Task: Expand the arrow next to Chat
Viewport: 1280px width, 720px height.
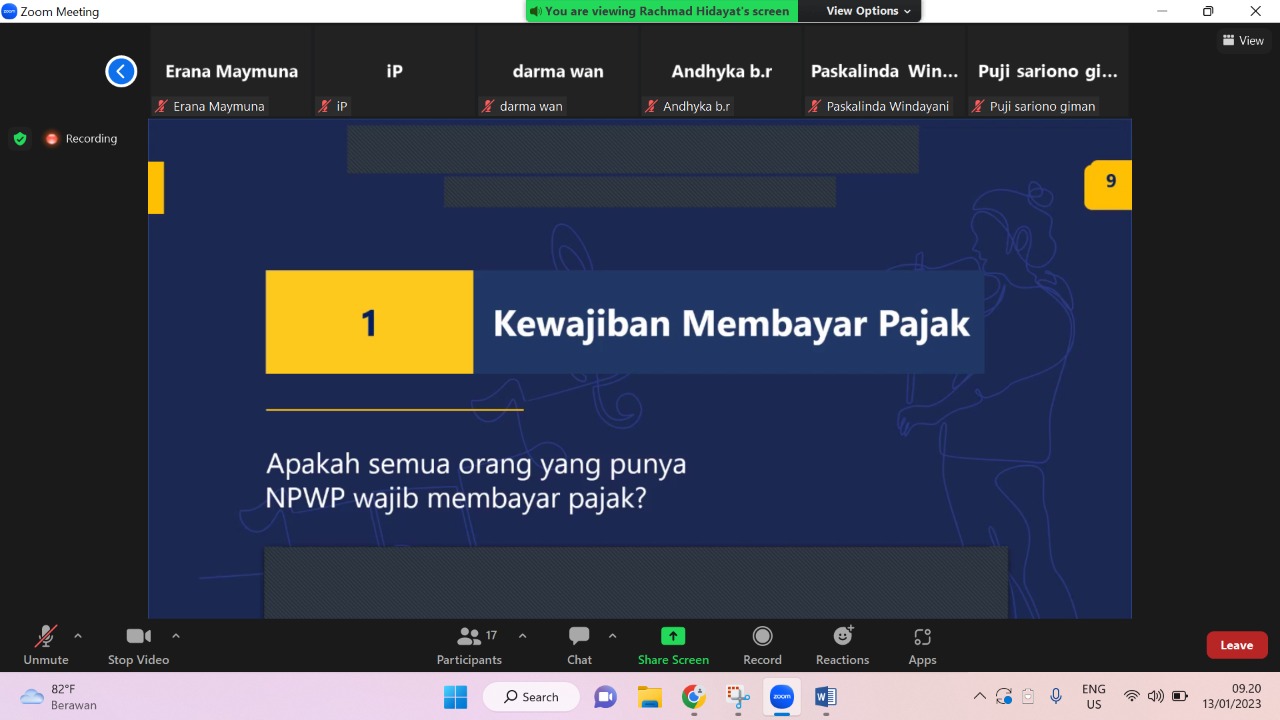Action: tap(612, 635)
